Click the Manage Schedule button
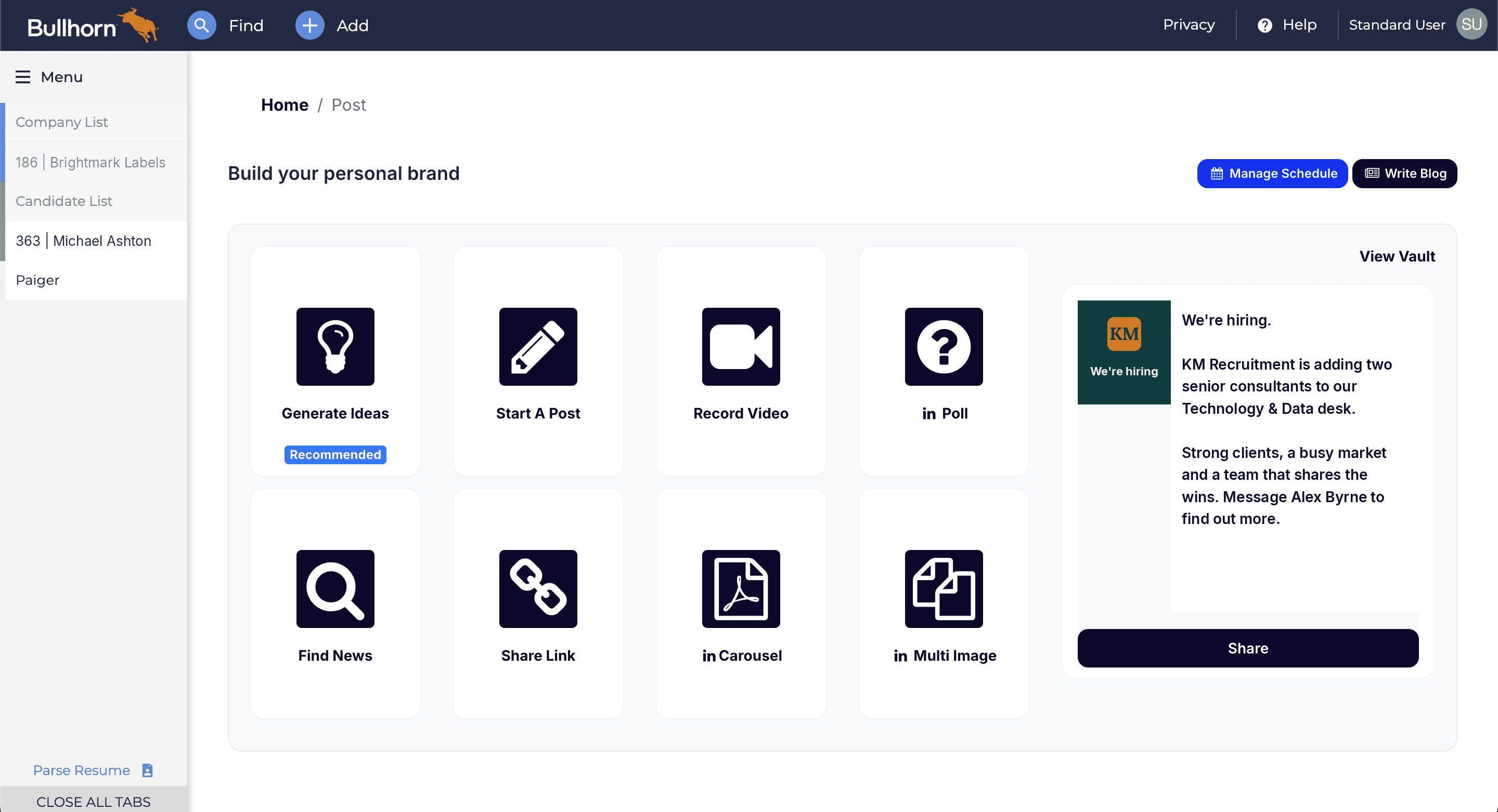Viewport: 1498px width, 812px height. [1272, 173]
